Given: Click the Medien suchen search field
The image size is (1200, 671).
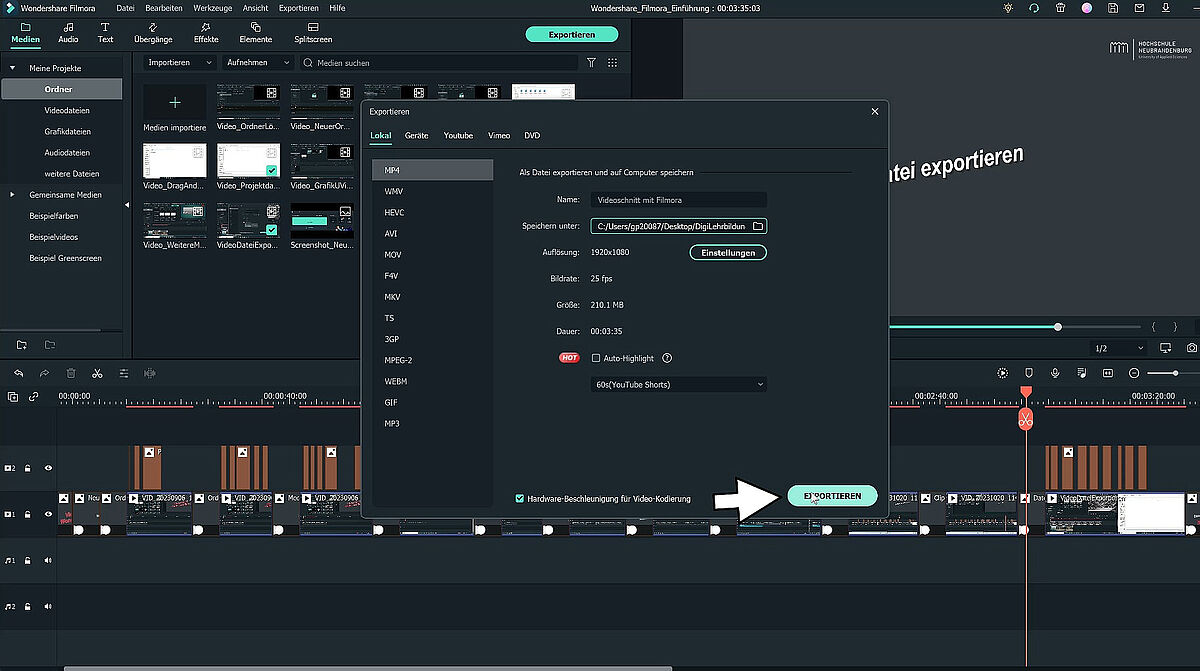Looking at the screenshot, I should [439, 62].
